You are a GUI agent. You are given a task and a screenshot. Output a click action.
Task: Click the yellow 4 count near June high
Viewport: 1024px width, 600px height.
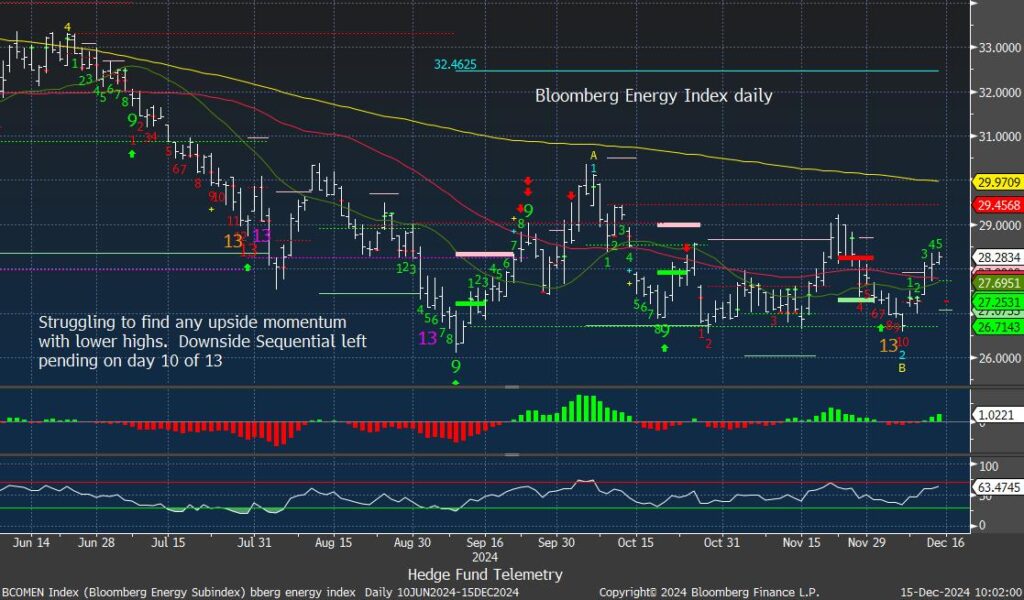67,27
